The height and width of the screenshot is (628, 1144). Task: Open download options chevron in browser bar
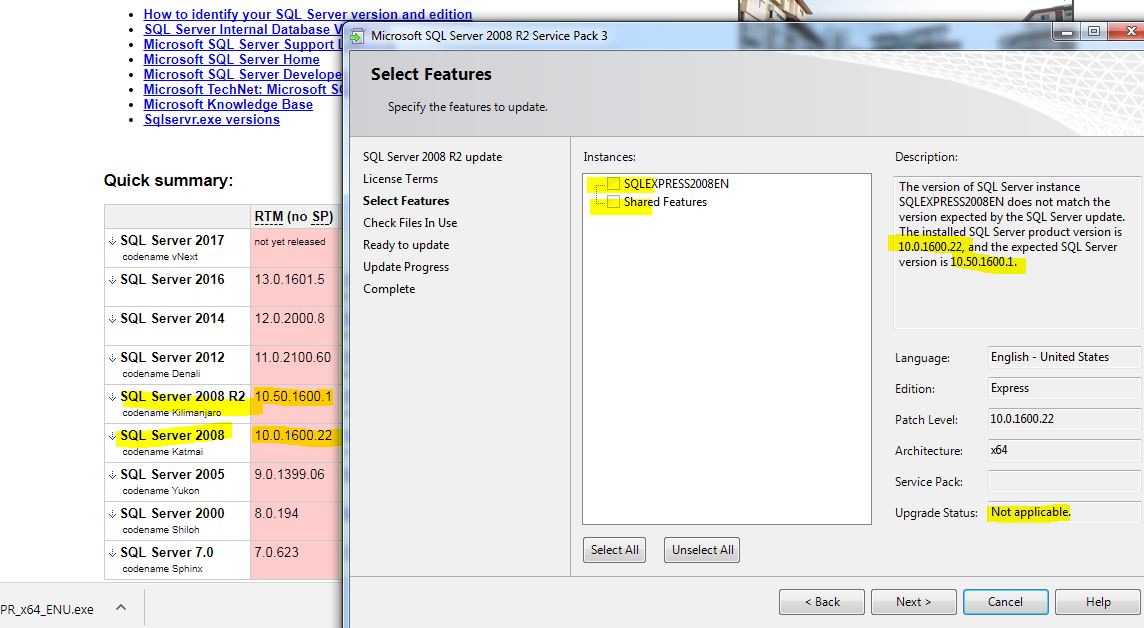(121, 608)
